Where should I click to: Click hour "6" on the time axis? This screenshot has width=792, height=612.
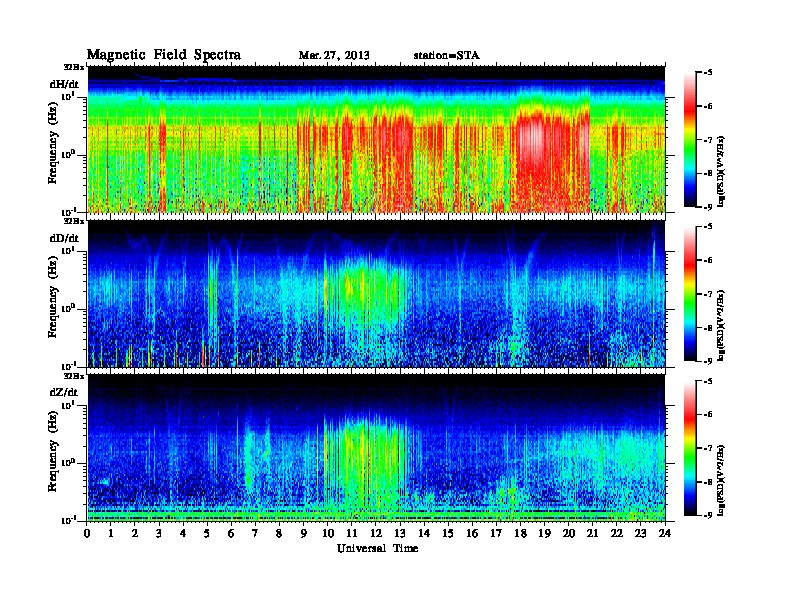(x=231, y=533)
